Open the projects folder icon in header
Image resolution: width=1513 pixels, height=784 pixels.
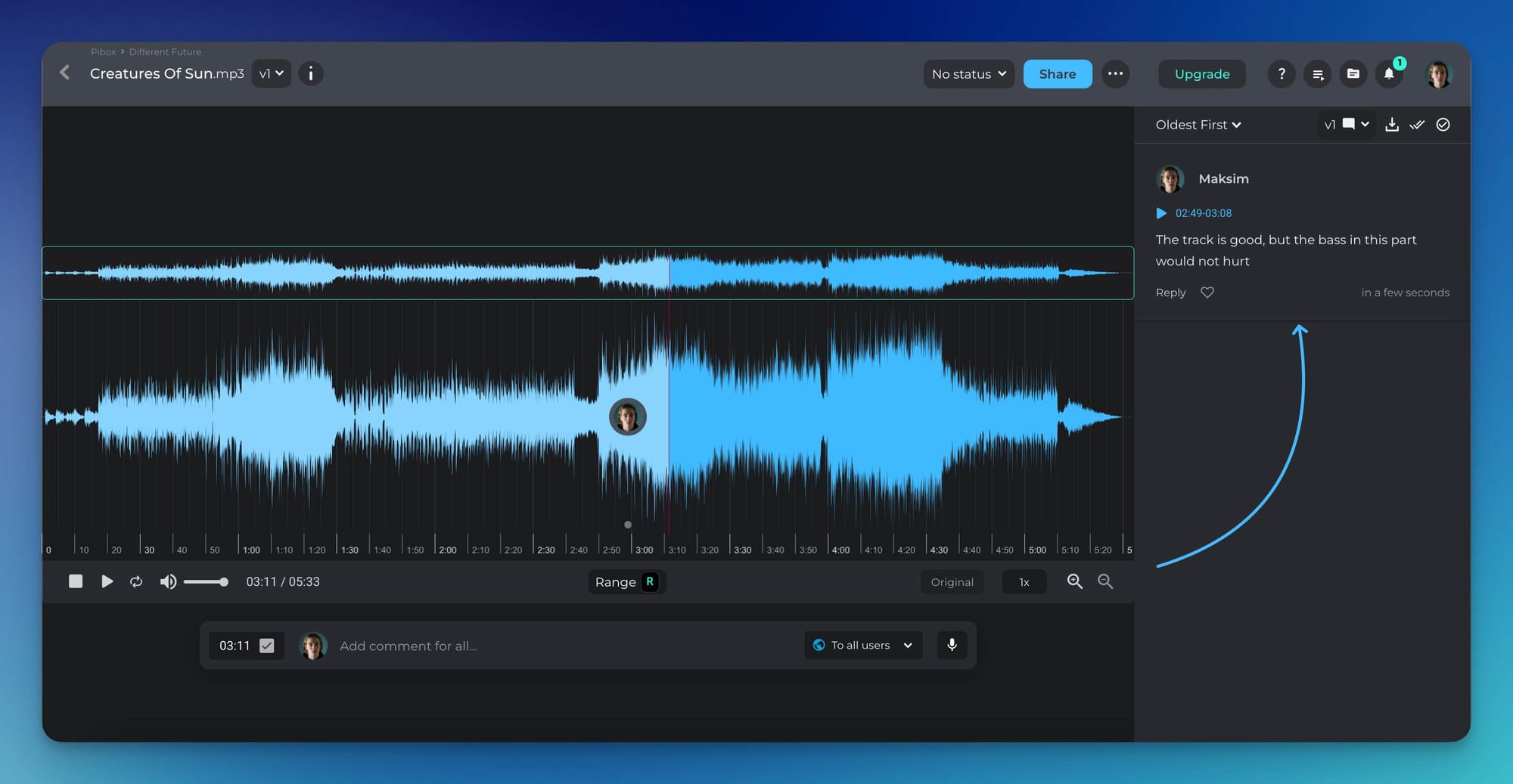click(1353, 73)
